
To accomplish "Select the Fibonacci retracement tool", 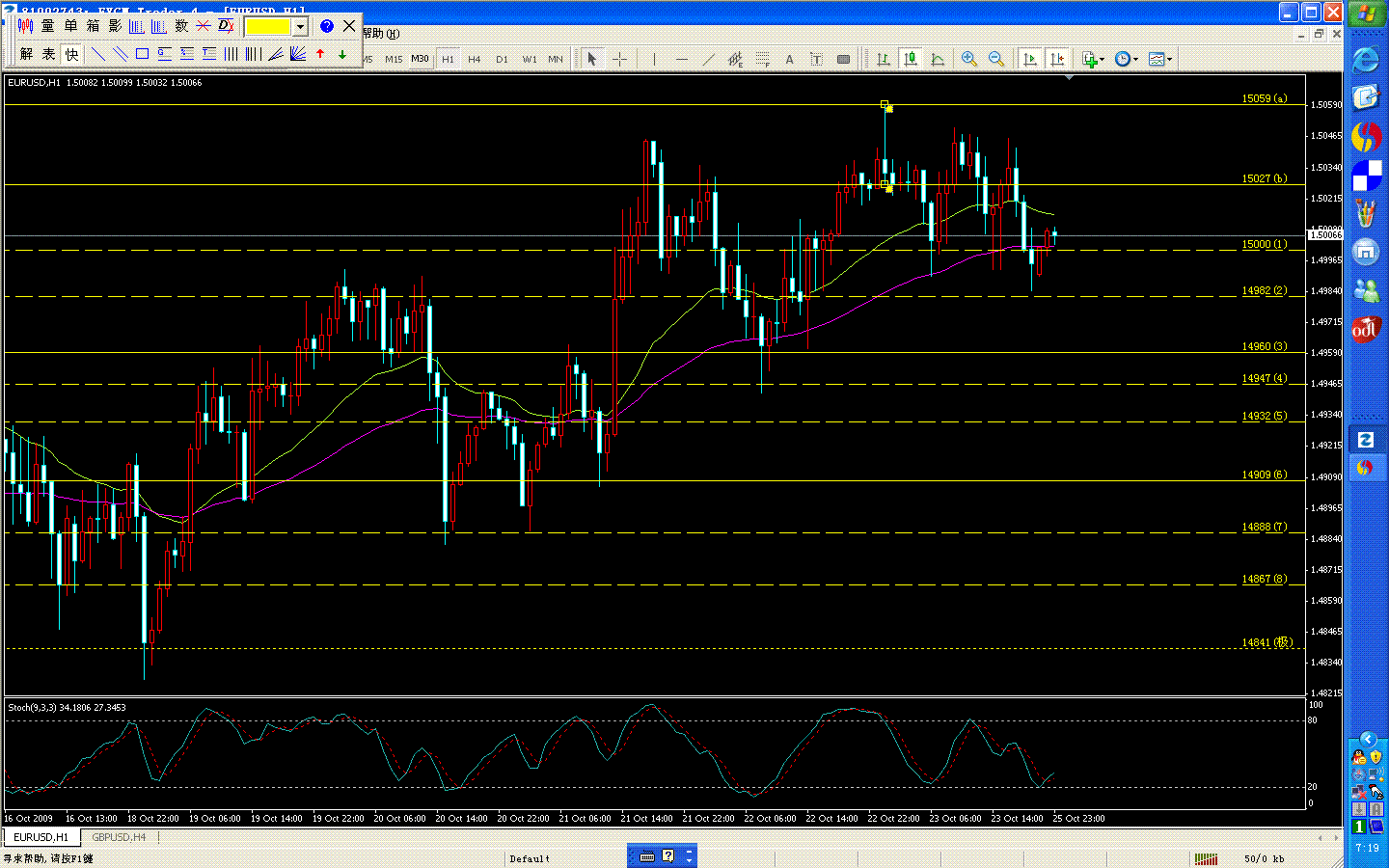I will tap(762, 59).
